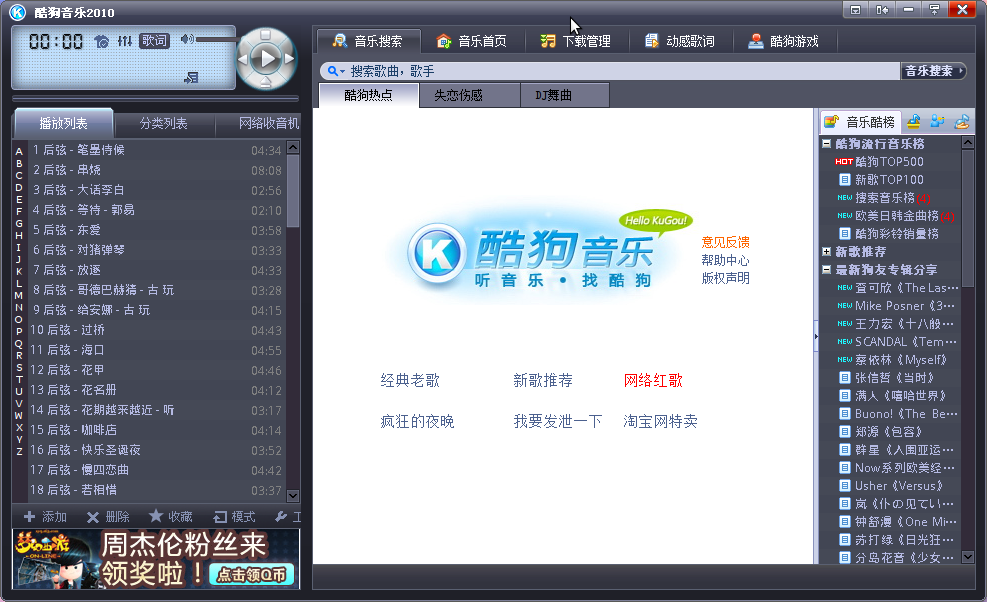Collapse the side panel using title bar arrow button
987x602 pixels.
[x=882, y=9]
